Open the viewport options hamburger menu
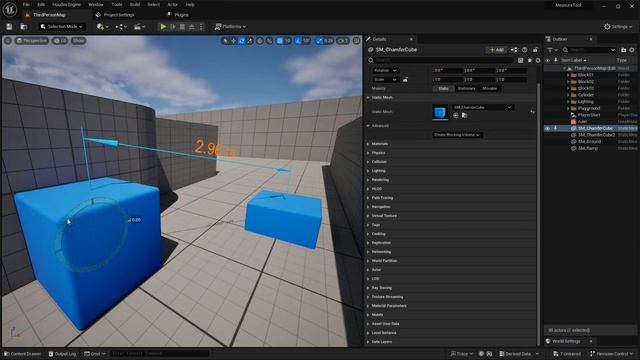 (8, 40)
